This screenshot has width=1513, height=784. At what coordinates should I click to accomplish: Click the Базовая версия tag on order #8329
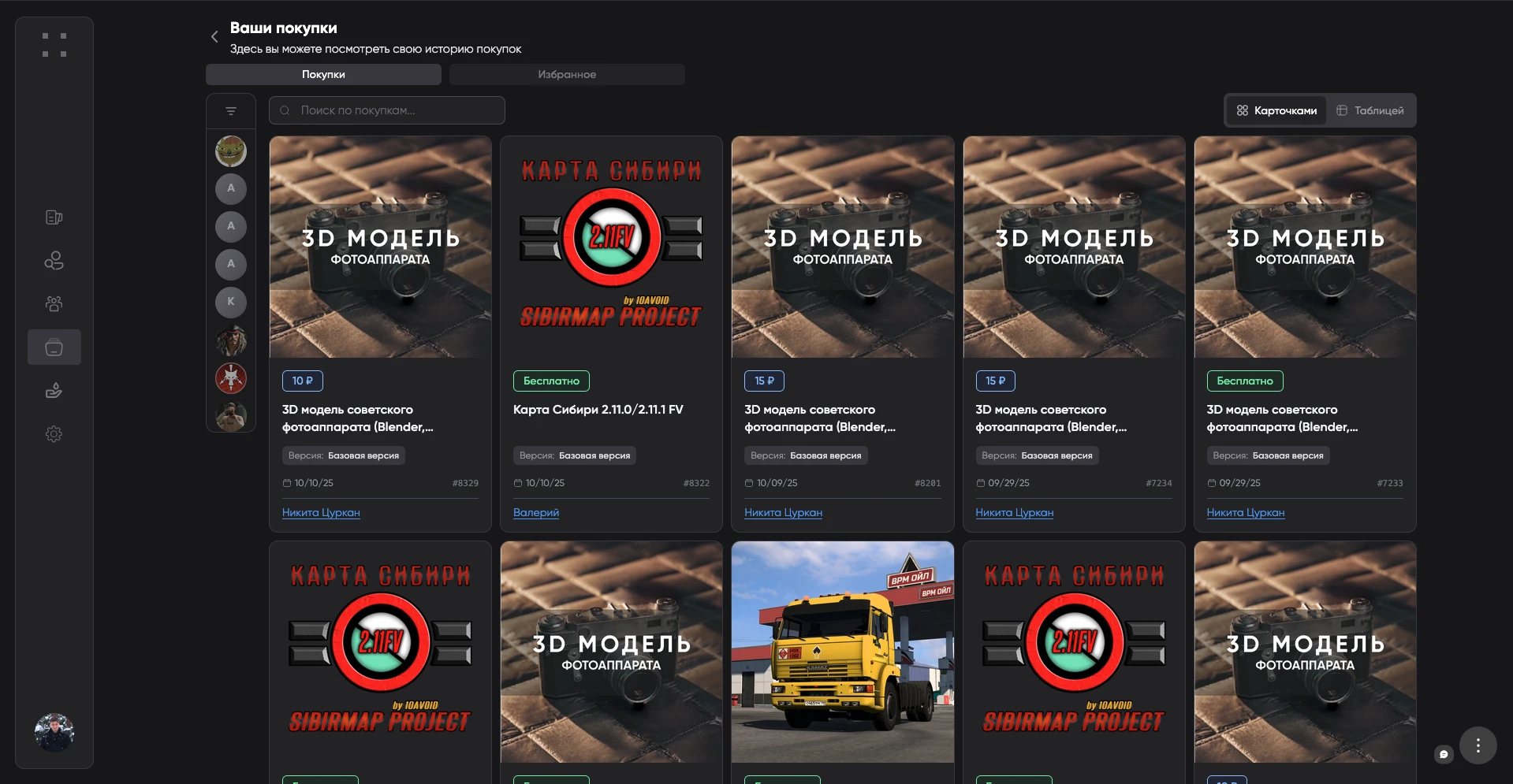coord(344,455)
